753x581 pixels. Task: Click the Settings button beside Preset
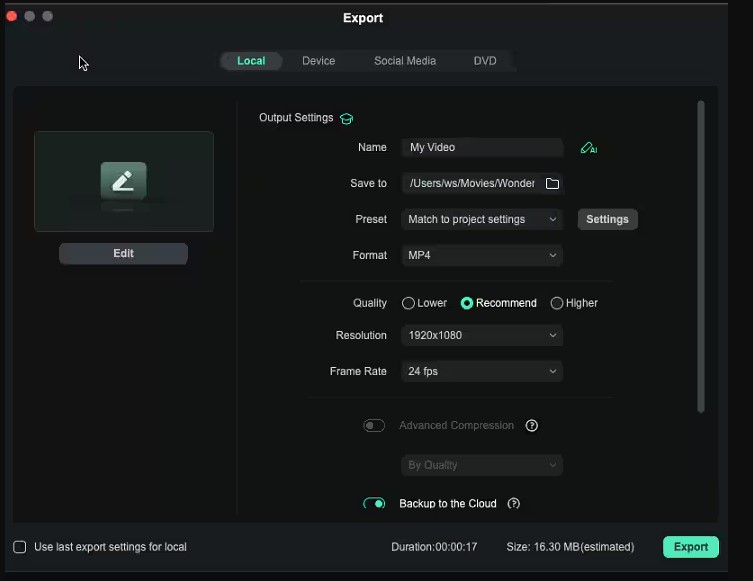607,219
